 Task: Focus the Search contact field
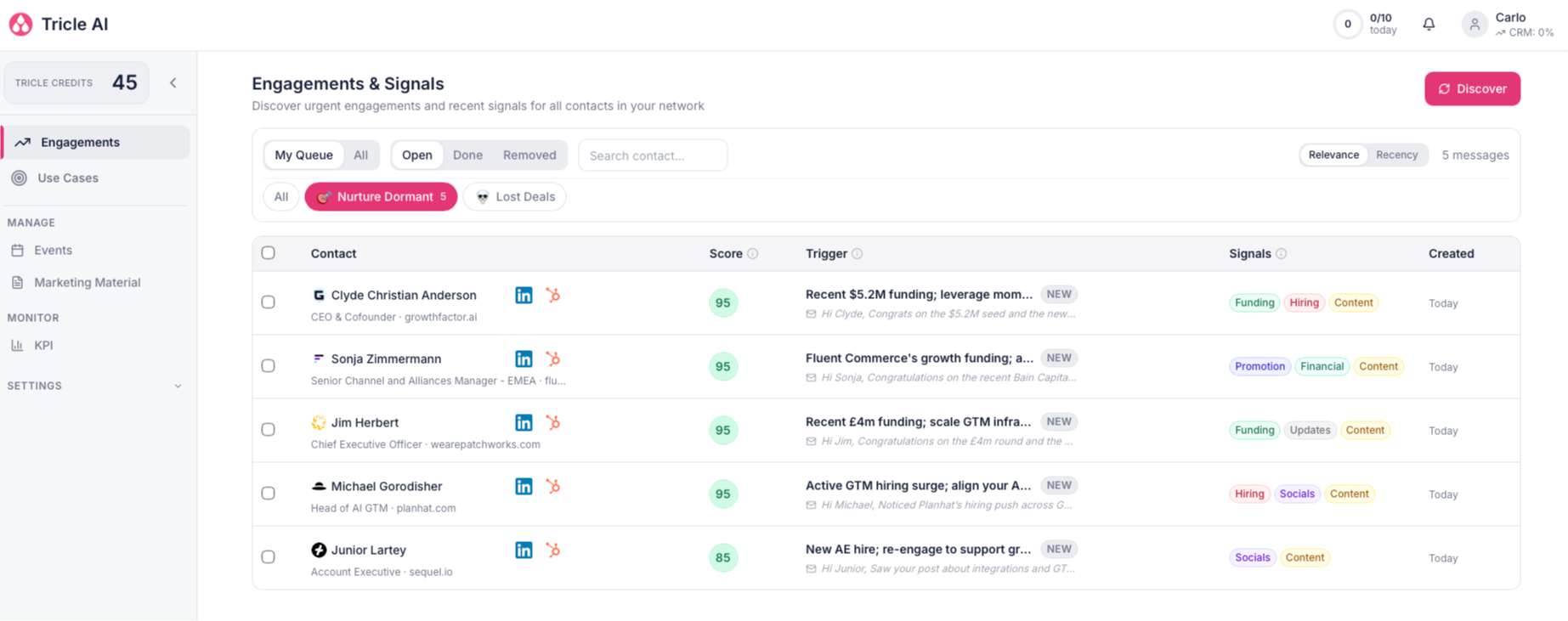[x=653, y=155]
